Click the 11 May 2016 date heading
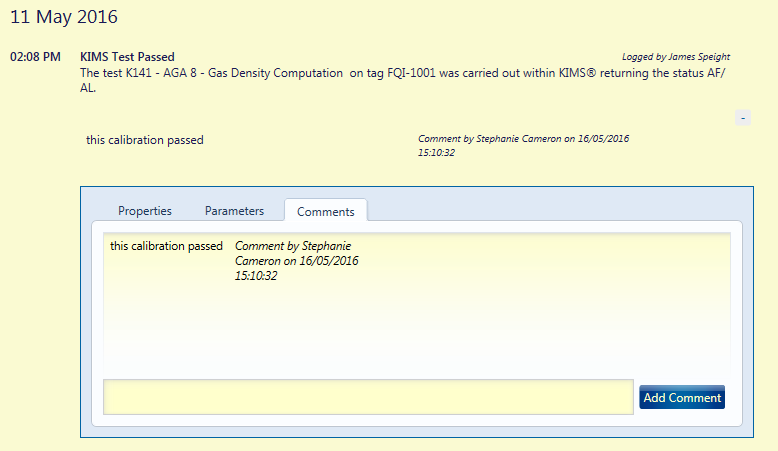Image resolution: width=778 pixels, height=451 pixels. pyautogui.click(x=64, y=17)
